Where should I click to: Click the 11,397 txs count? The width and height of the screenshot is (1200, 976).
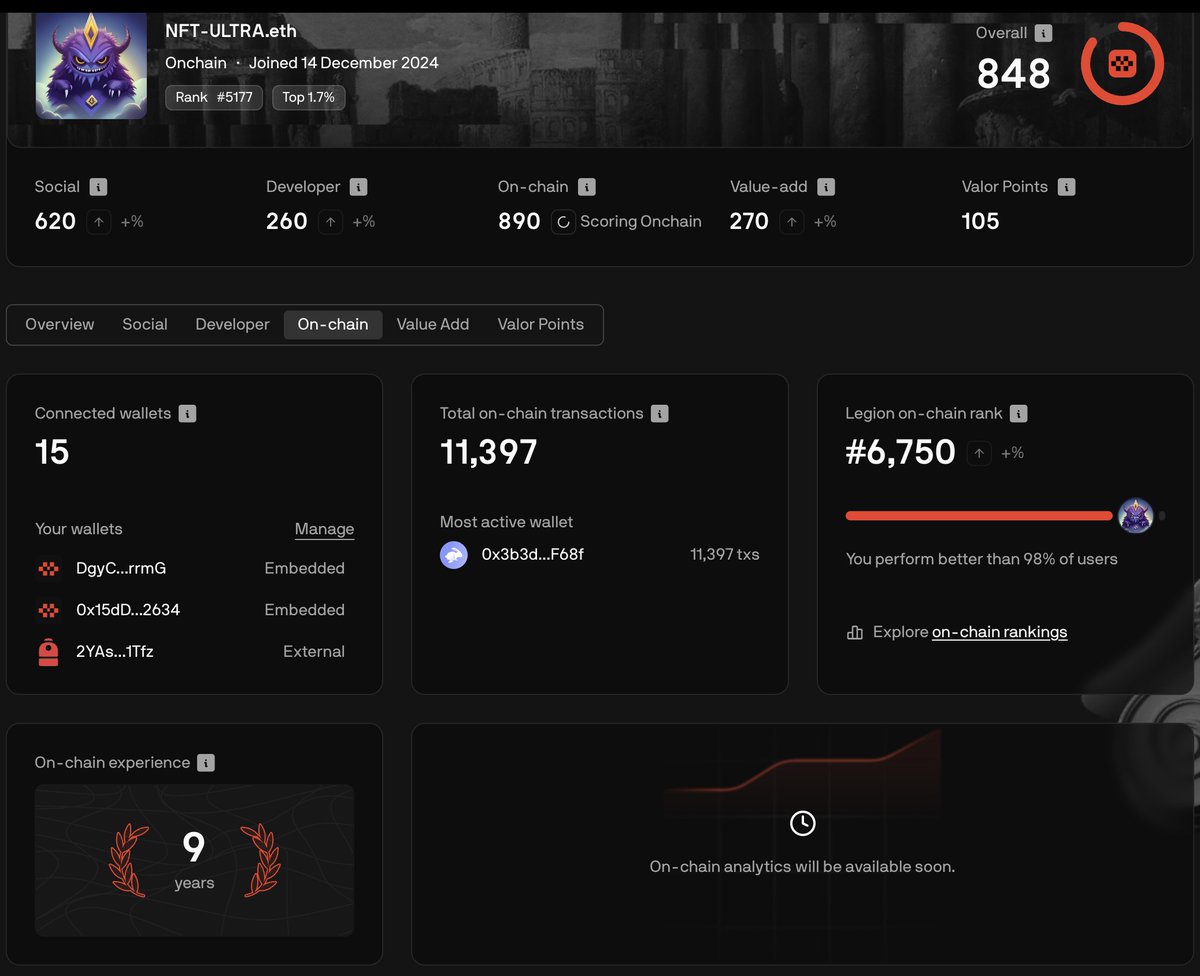point(725,554)
